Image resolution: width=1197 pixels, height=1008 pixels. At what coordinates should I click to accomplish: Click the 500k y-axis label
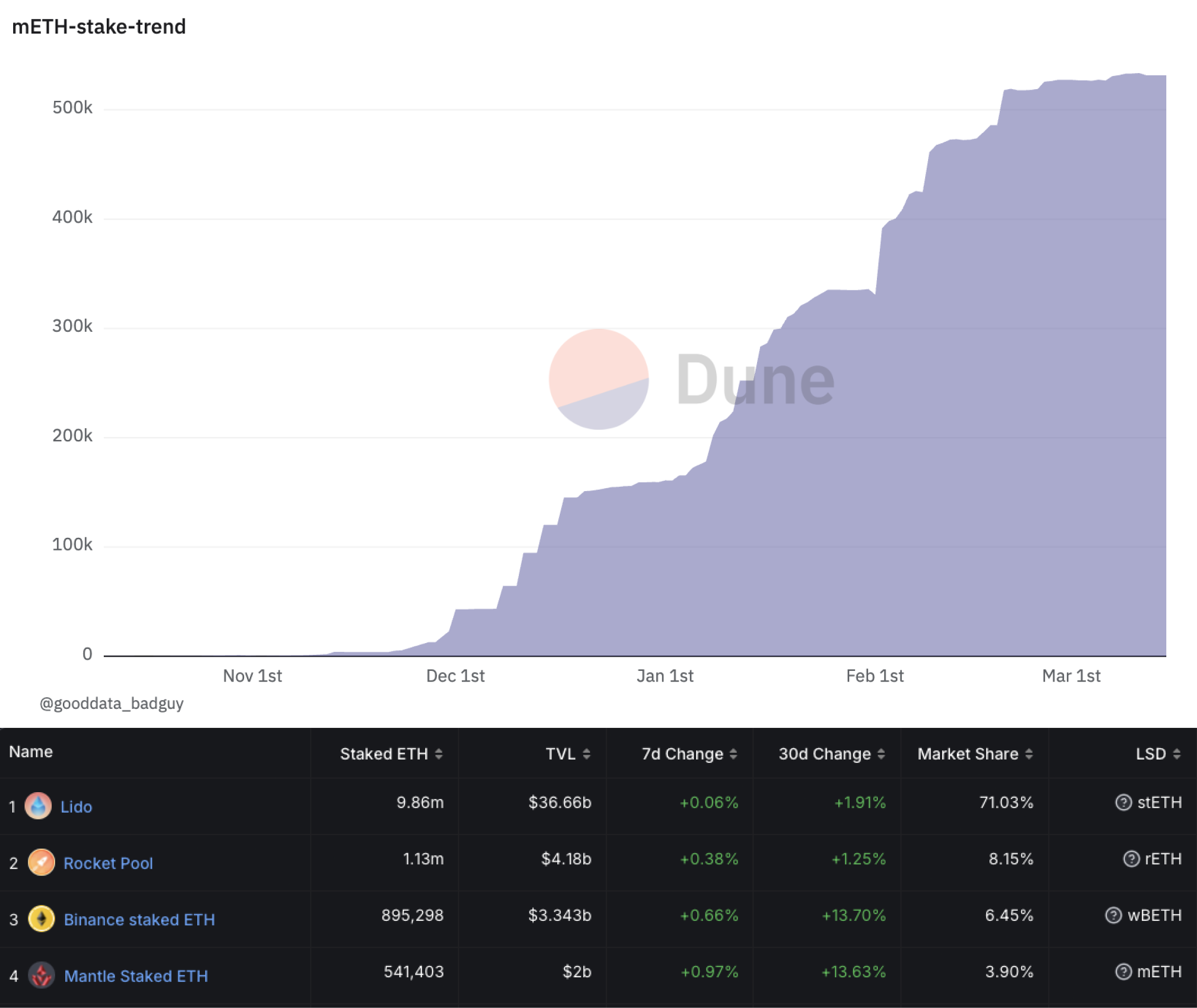pos(72,108)
